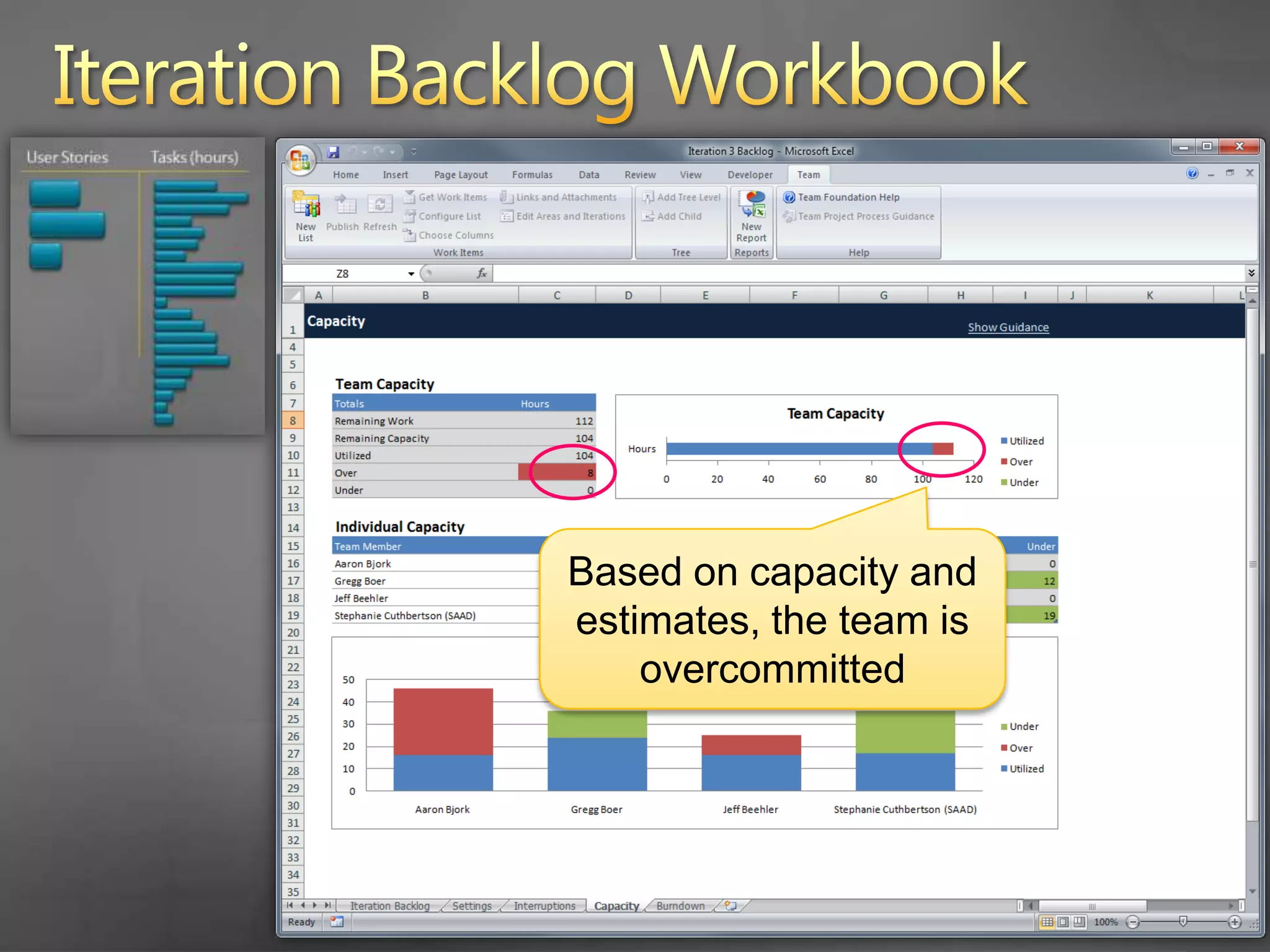Select column B header
This screenshot has height=952, width=1270.
425,295
